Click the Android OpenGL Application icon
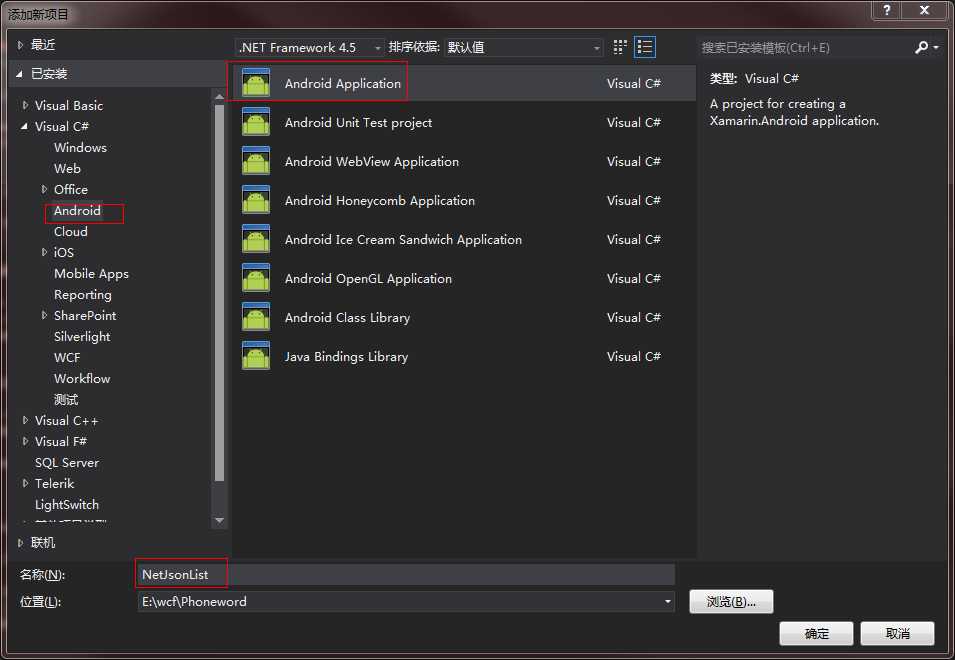The image size is (955, 660). coord(256,278)
